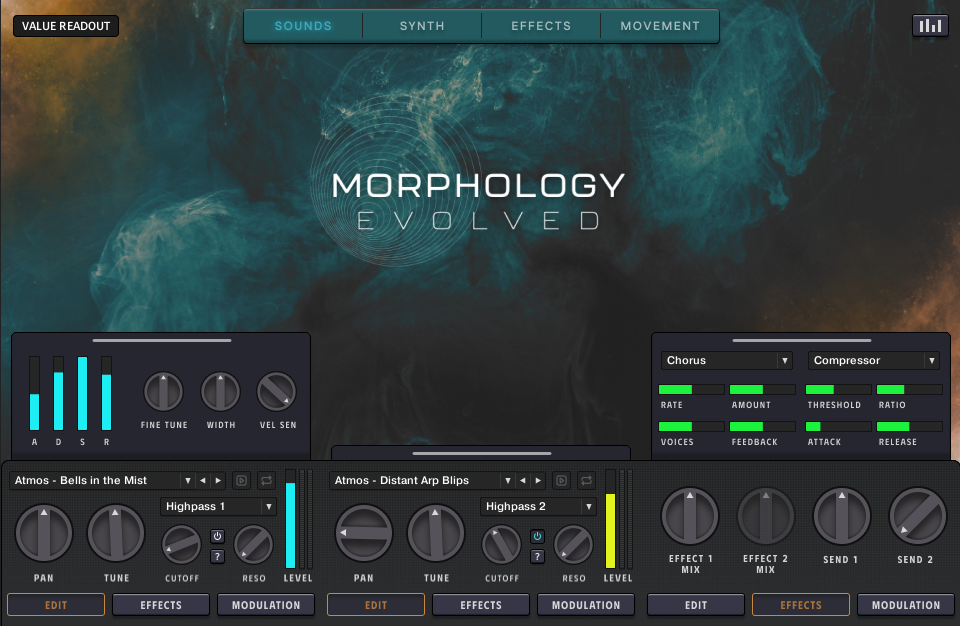Click loop icon for Bells in the Mist sound
Viewport: 960px width, 626px height.
[266, 481]
